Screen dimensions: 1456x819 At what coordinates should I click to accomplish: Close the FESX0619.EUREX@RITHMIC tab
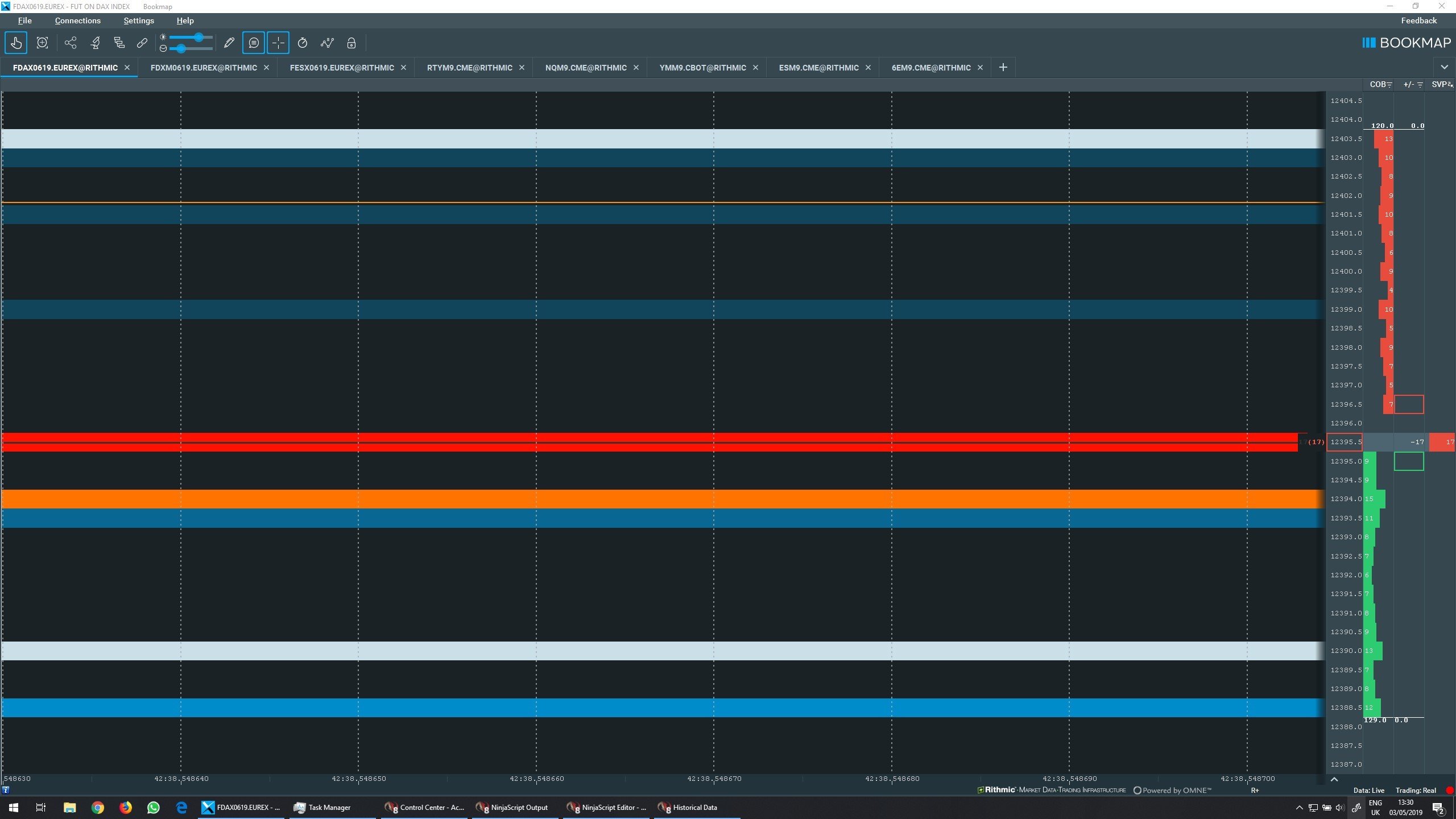404,68
